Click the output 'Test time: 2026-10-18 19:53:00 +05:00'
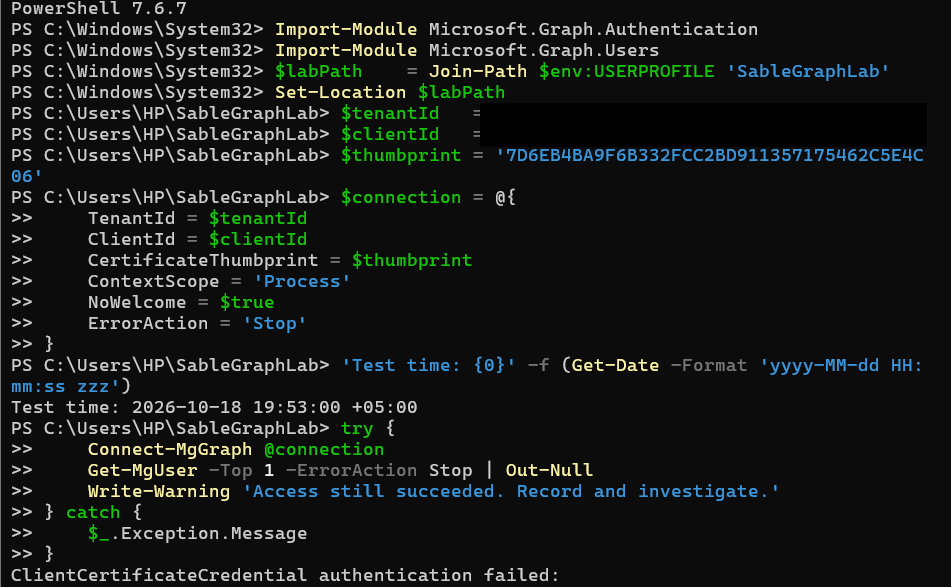 pos(214,407)
